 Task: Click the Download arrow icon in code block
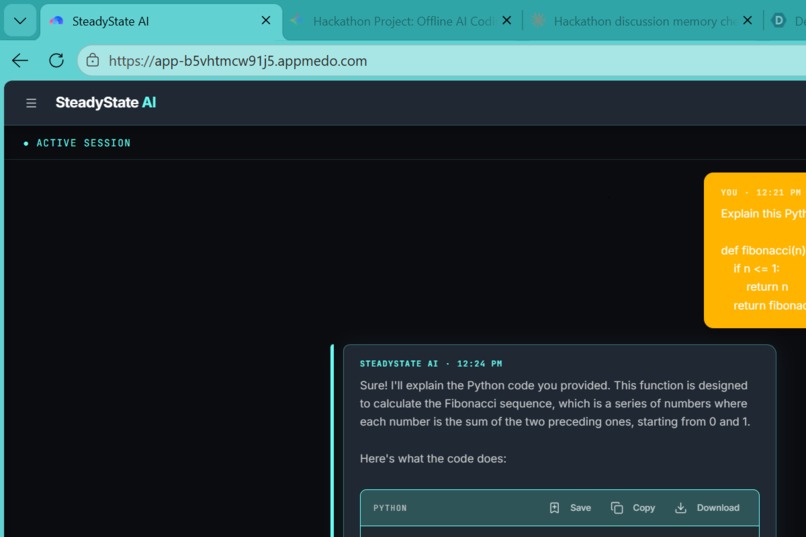pyautogui.click(x=681, y=508)
